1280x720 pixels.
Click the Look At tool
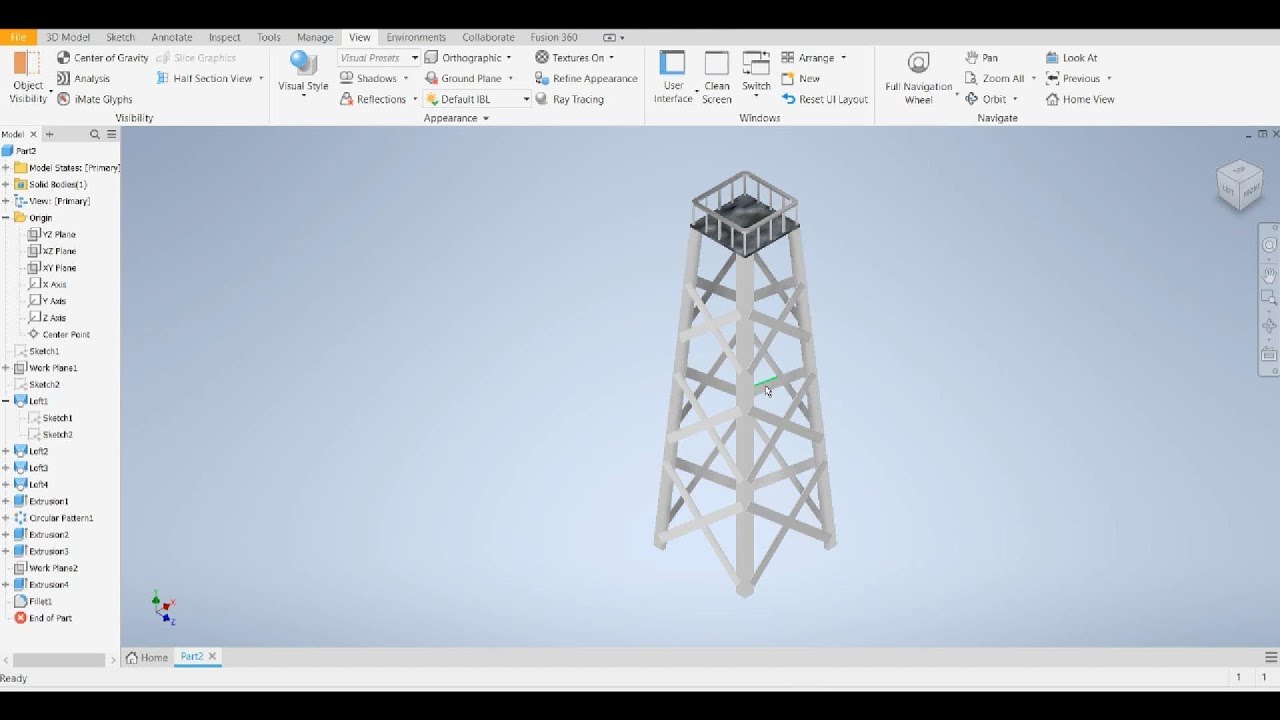pos(1071,58)
